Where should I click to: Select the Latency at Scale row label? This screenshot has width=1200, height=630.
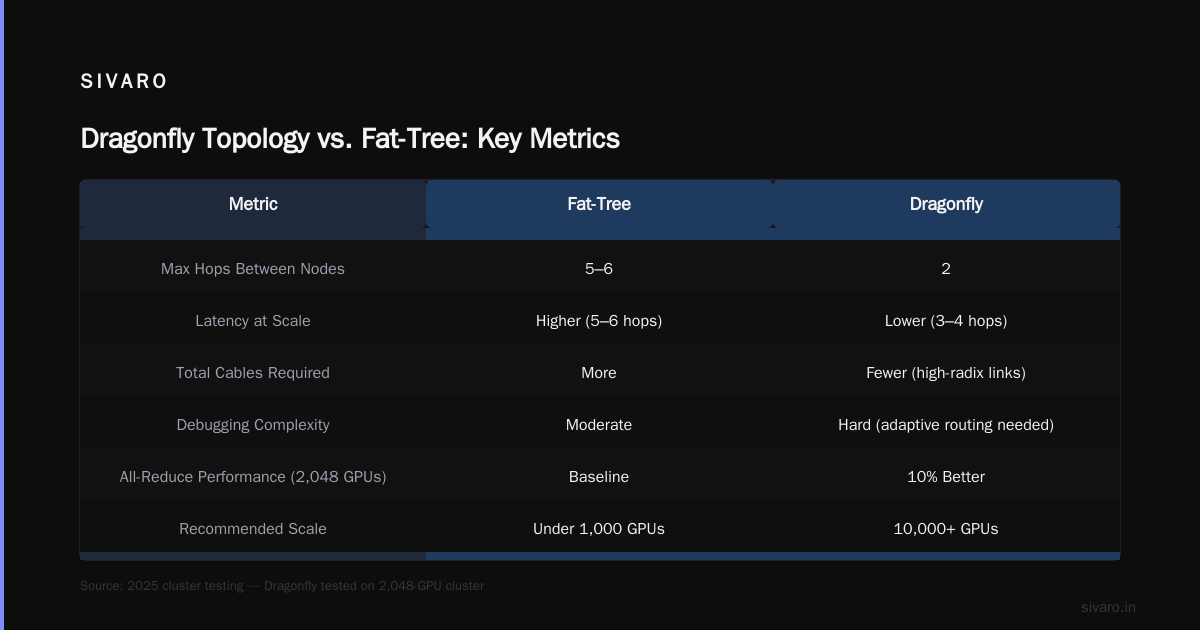253,321
